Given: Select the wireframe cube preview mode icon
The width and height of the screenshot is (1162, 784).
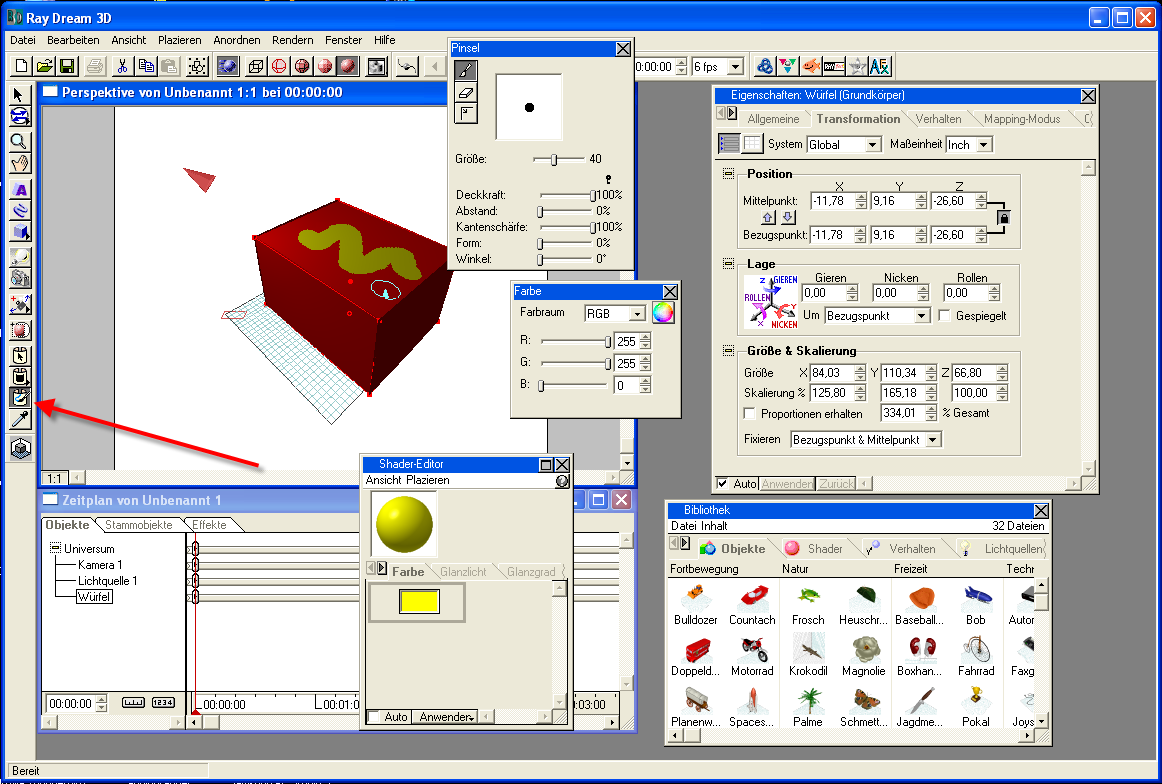Looking at the screenshot, I should point(256,67).
